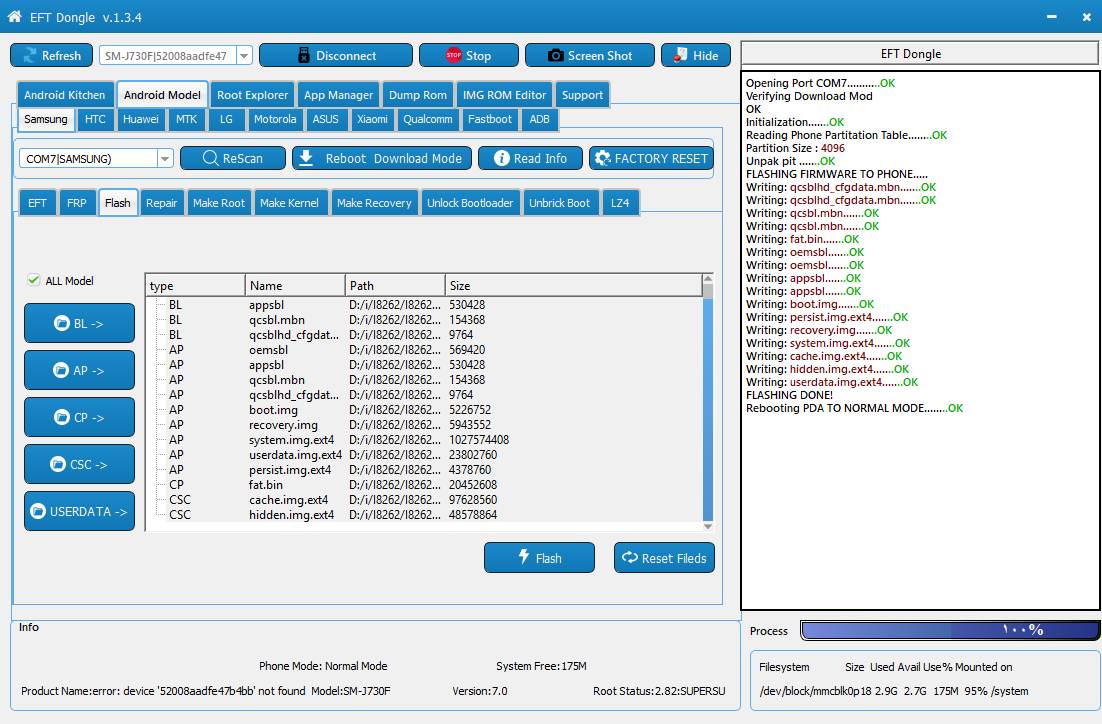
Task: Click the Read Info button
Action: pos(531,158)
